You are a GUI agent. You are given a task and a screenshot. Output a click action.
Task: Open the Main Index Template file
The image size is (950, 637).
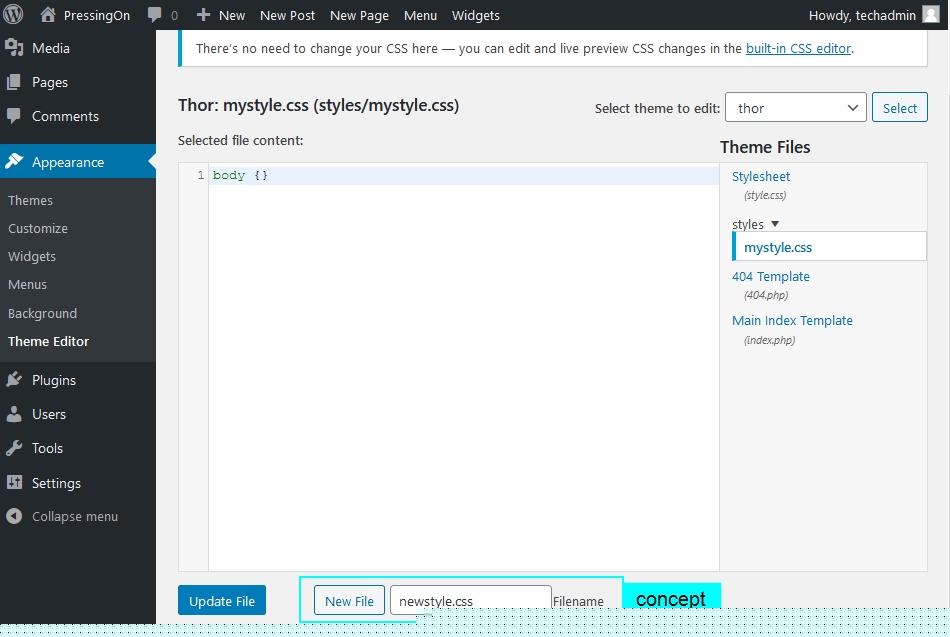[x=792, y=320]
